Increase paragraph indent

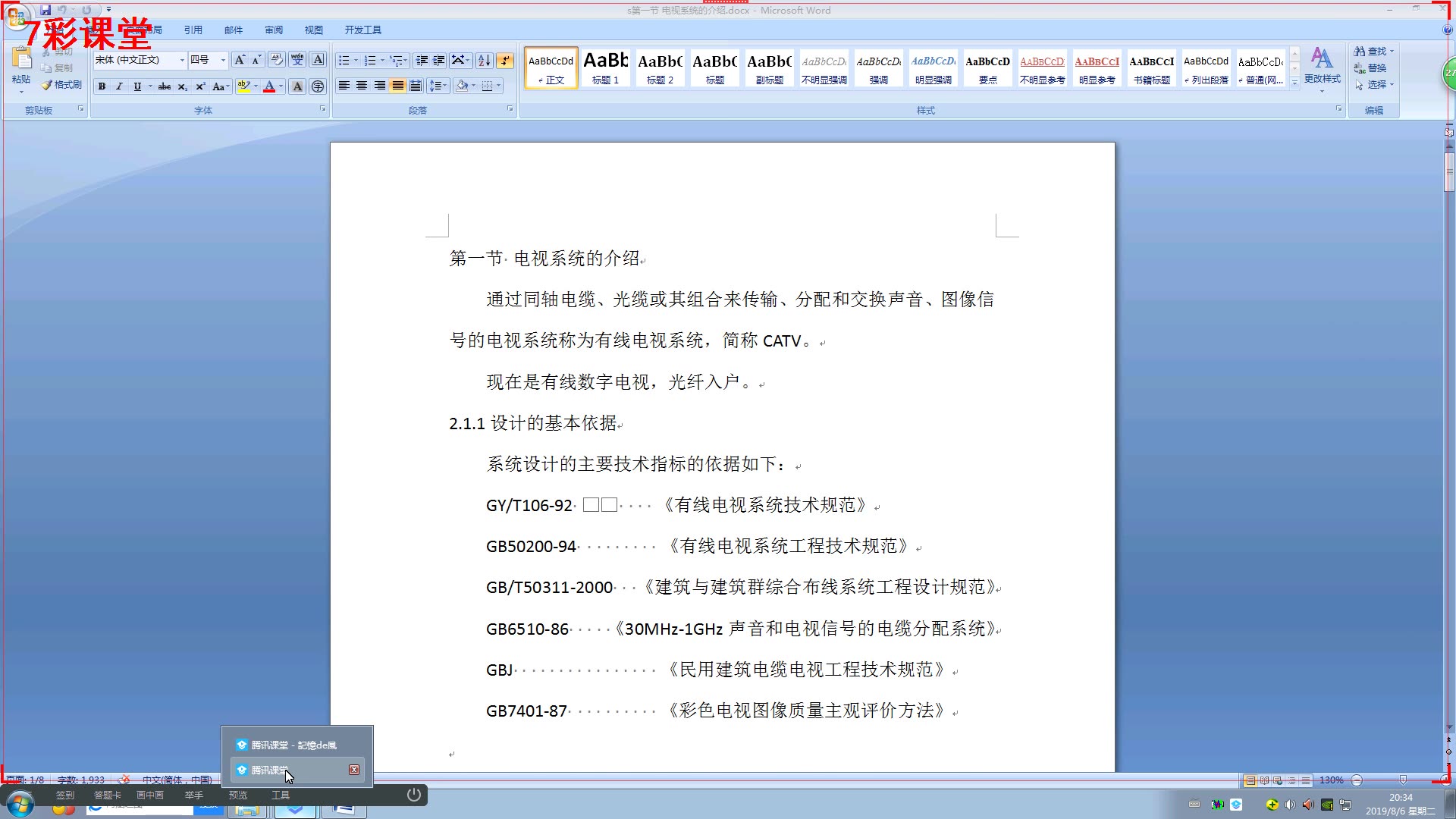pyautogui.click(x=439, y=60)
